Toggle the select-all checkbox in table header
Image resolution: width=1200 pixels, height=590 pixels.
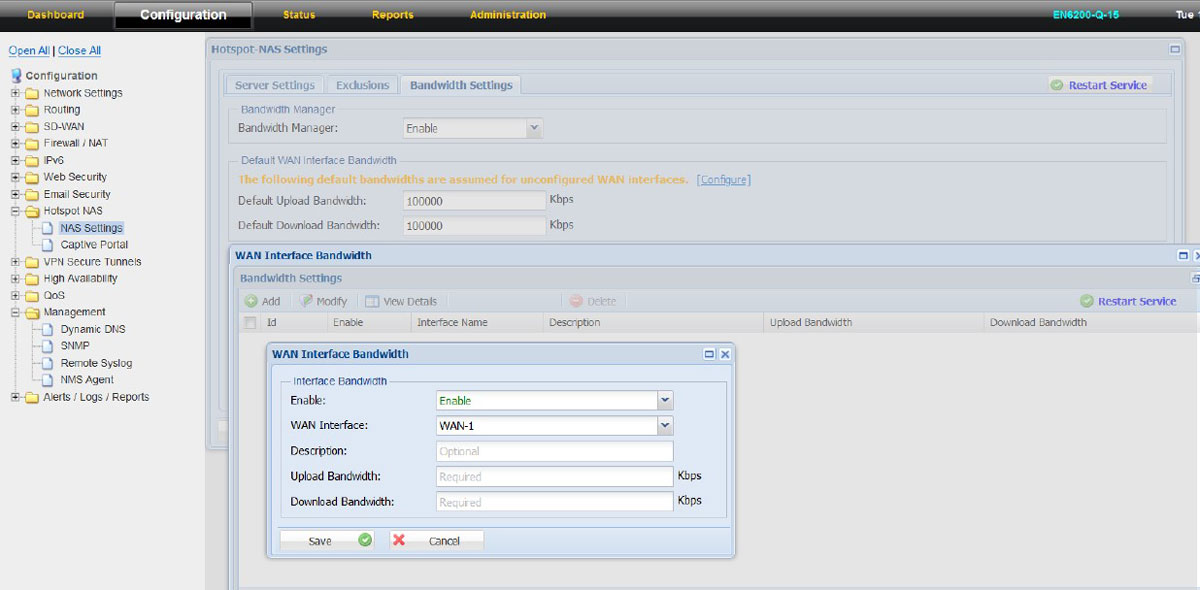tap(250, 323)
